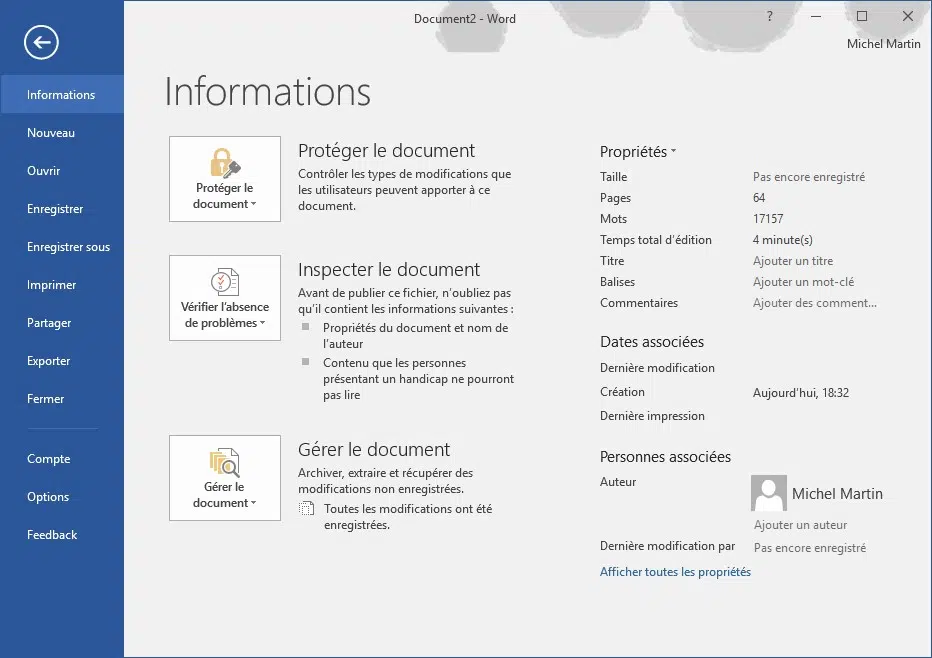
Task: Click the Dernière impression label
Action: tap(652, 416)
